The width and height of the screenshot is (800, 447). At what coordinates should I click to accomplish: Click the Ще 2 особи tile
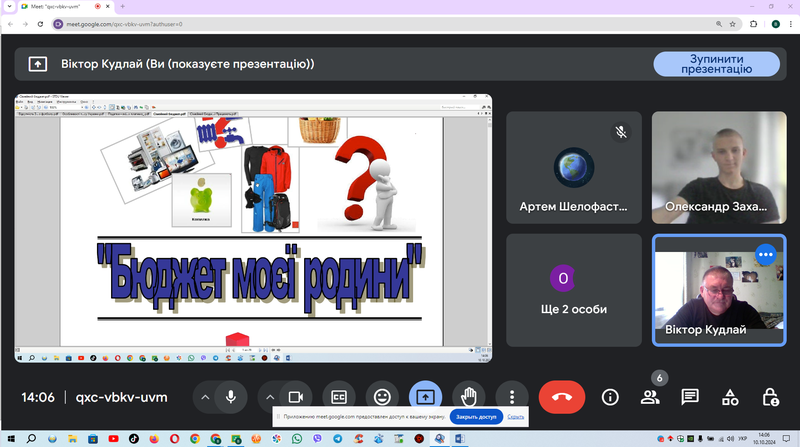click(573, 290)
